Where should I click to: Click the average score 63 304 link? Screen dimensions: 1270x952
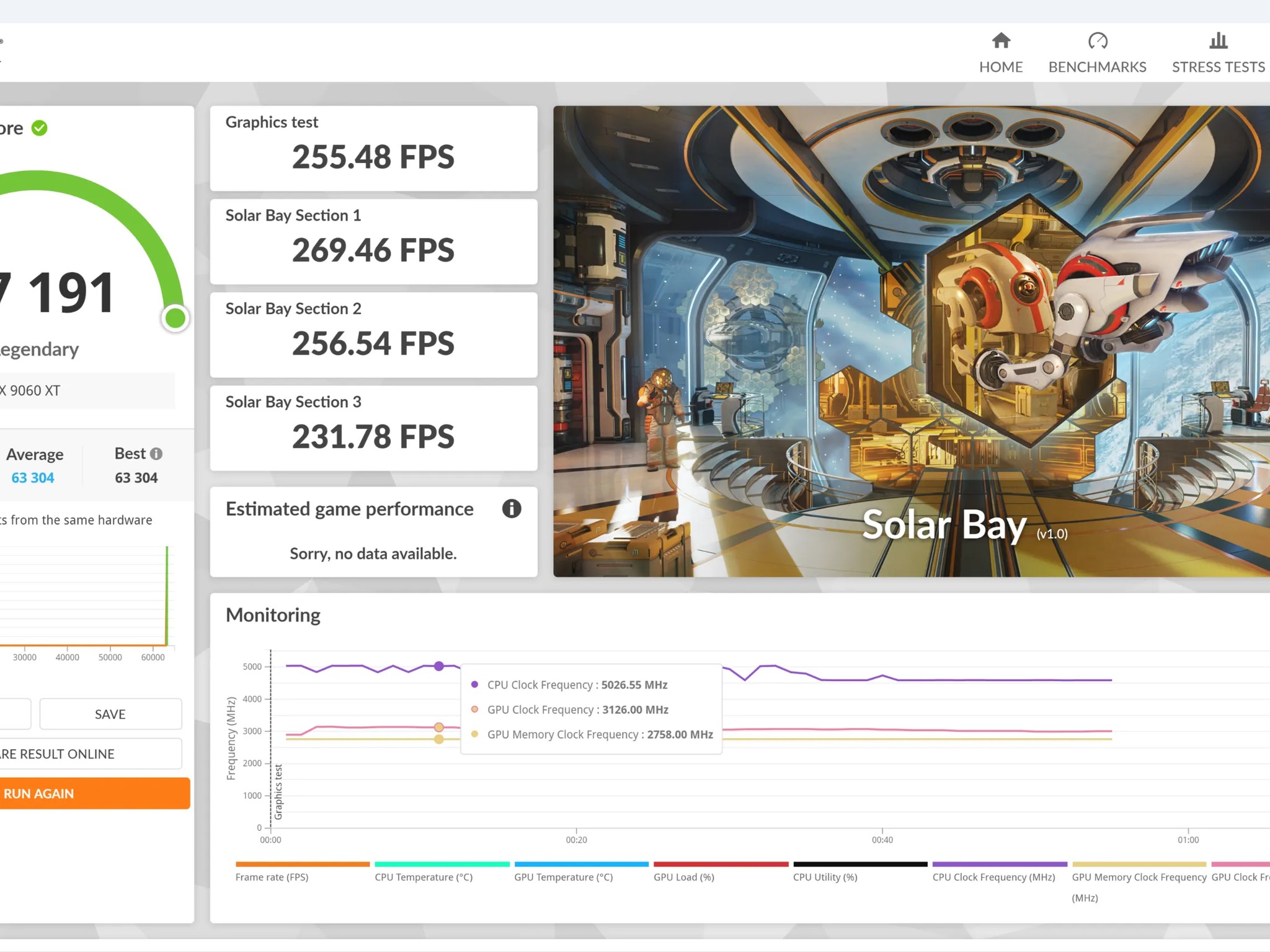tap(33, 478)
